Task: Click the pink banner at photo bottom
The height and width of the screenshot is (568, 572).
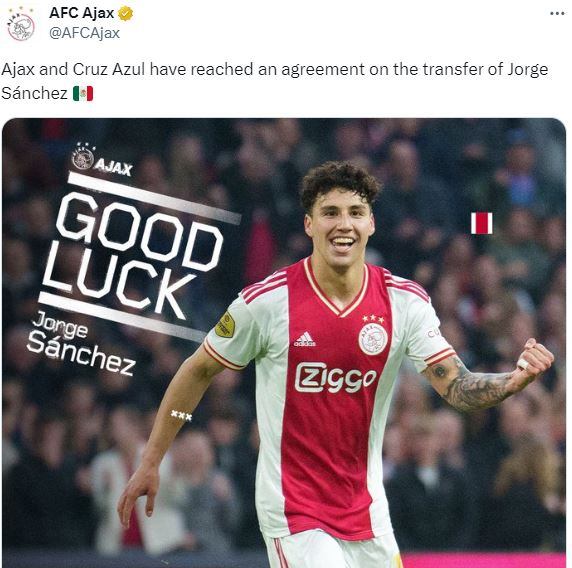Action: [x=484, y=560]
